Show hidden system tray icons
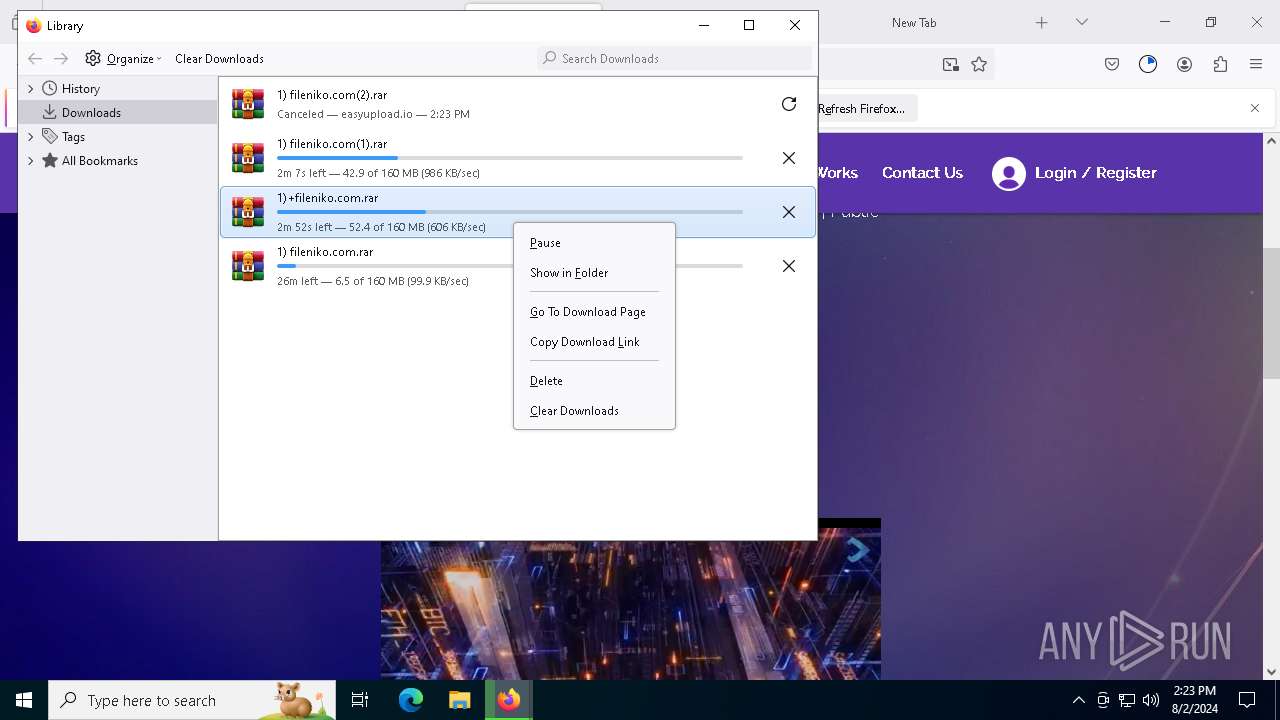1280x720 pixels. [1079, 700]
